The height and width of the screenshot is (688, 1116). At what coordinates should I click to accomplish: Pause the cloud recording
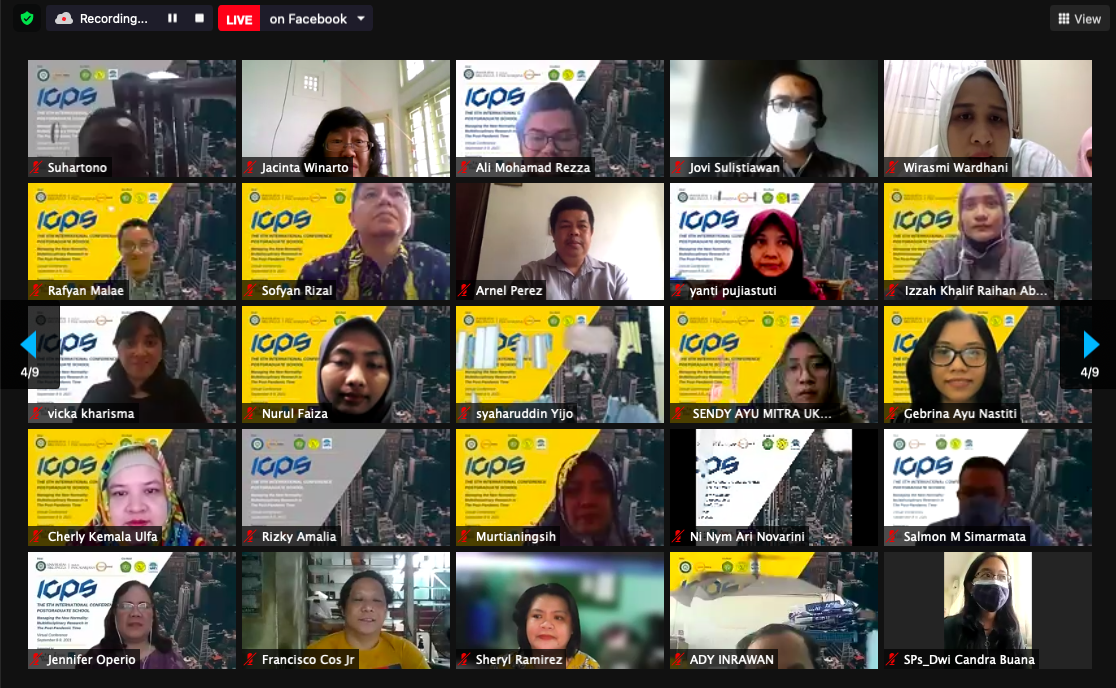(x=172, y=18)
